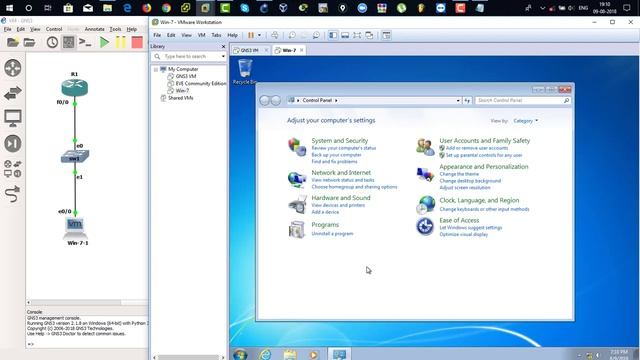Image resolution: width=640 pixels, height=360 pixels.
Task: Click Uninstall a program link
Action: click(332, 234)
